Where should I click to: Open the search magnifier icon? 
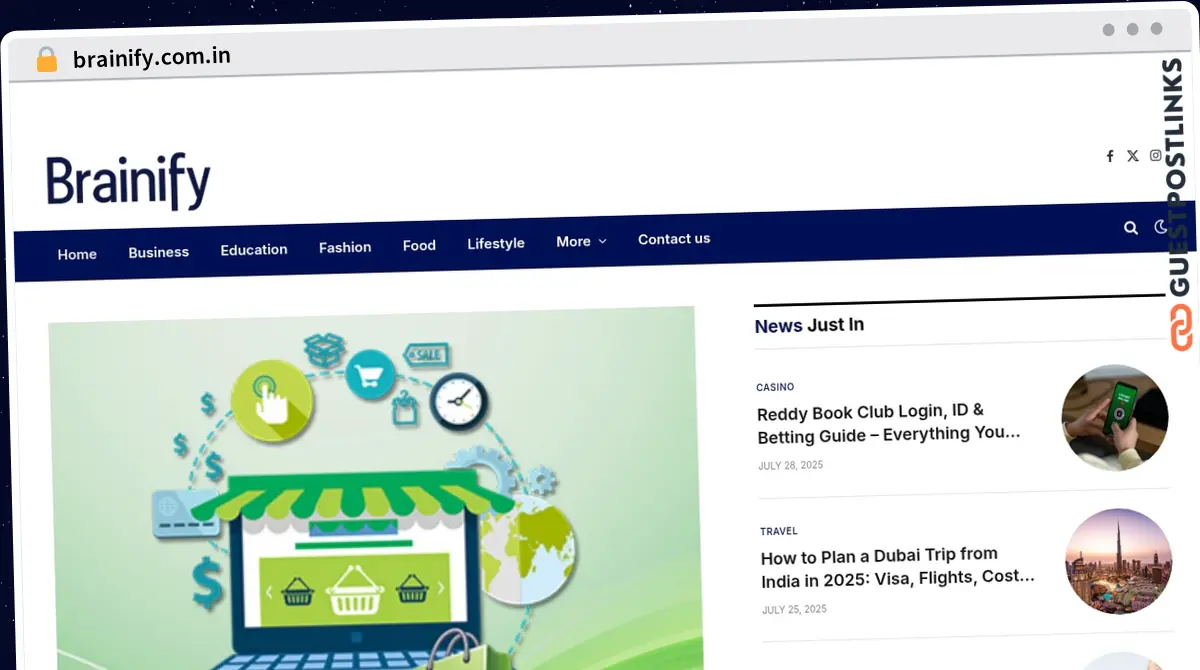(x=1131, y=229)
